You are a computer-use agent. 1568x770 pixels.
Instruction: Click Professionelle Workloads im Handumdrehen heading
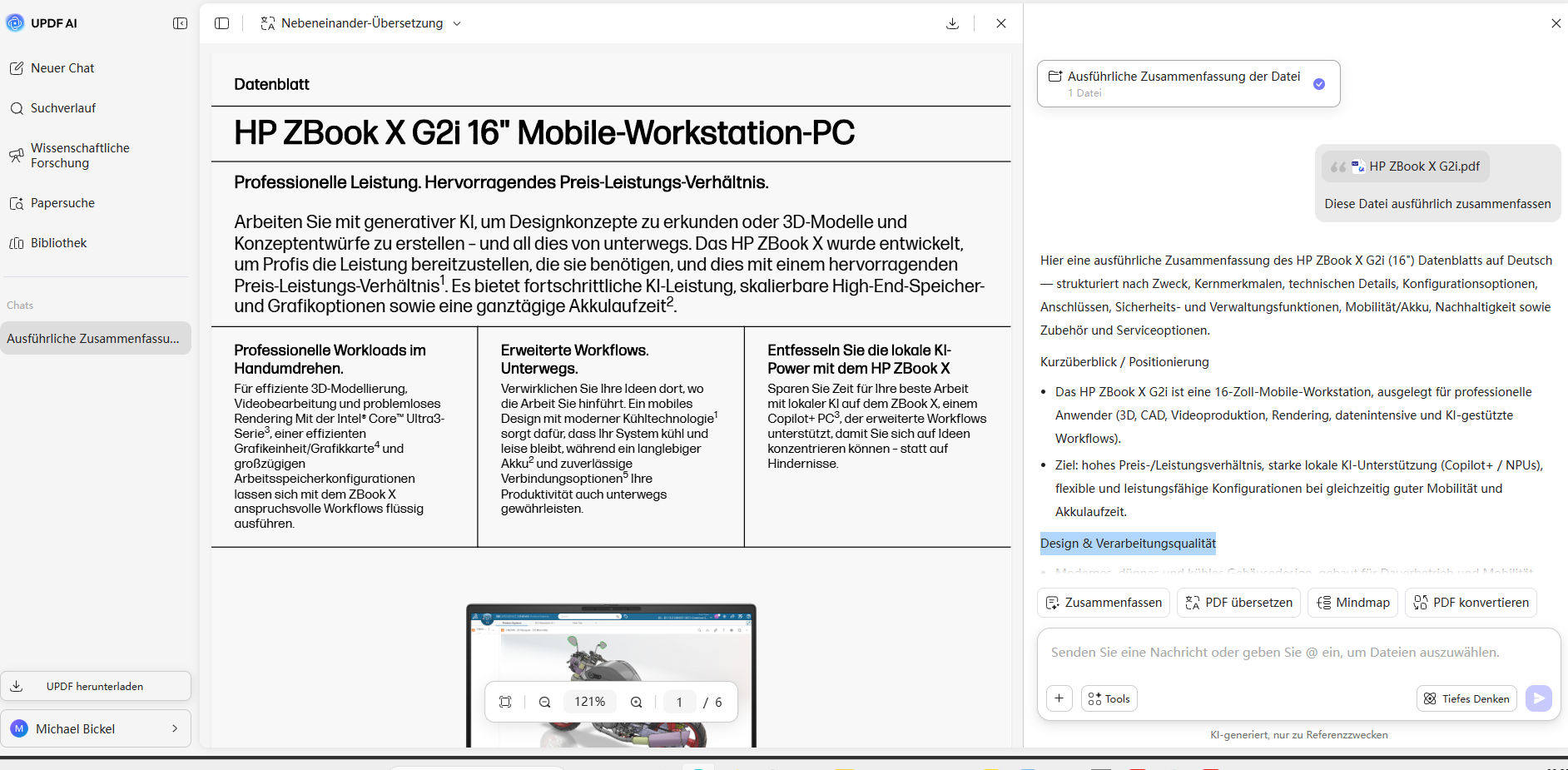330,360
